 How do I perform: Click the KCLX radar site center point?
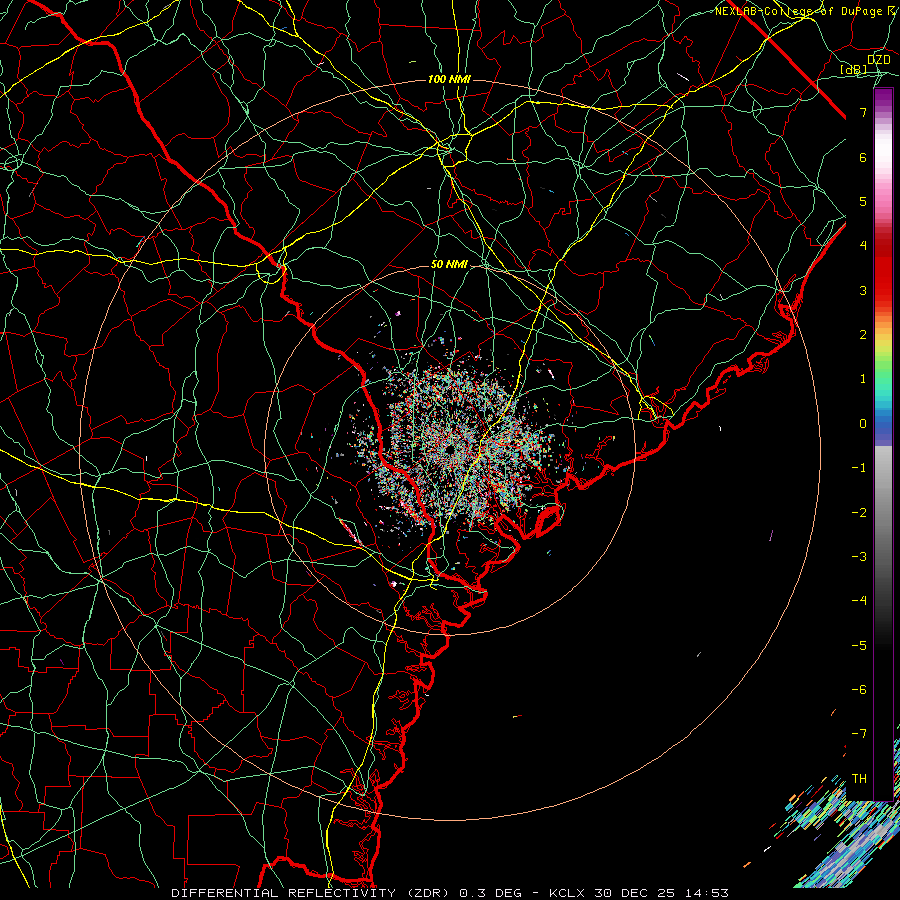450,449
